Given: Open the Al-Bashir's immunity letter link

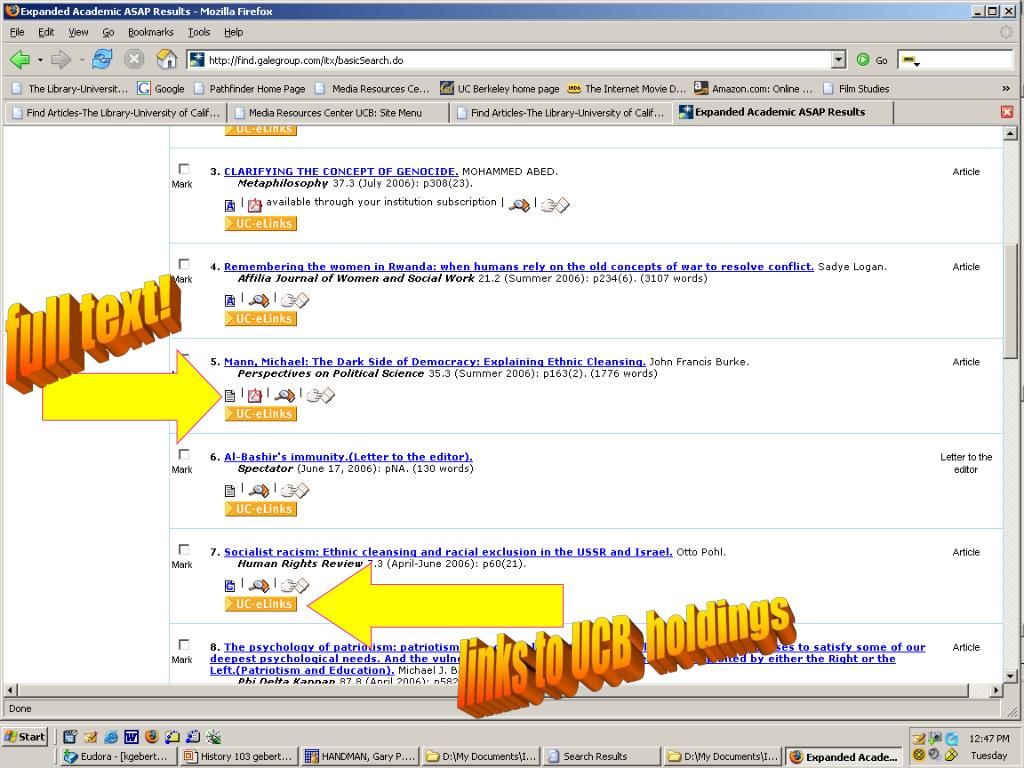Looking at the screenshot, I should (x=348, y=457).
